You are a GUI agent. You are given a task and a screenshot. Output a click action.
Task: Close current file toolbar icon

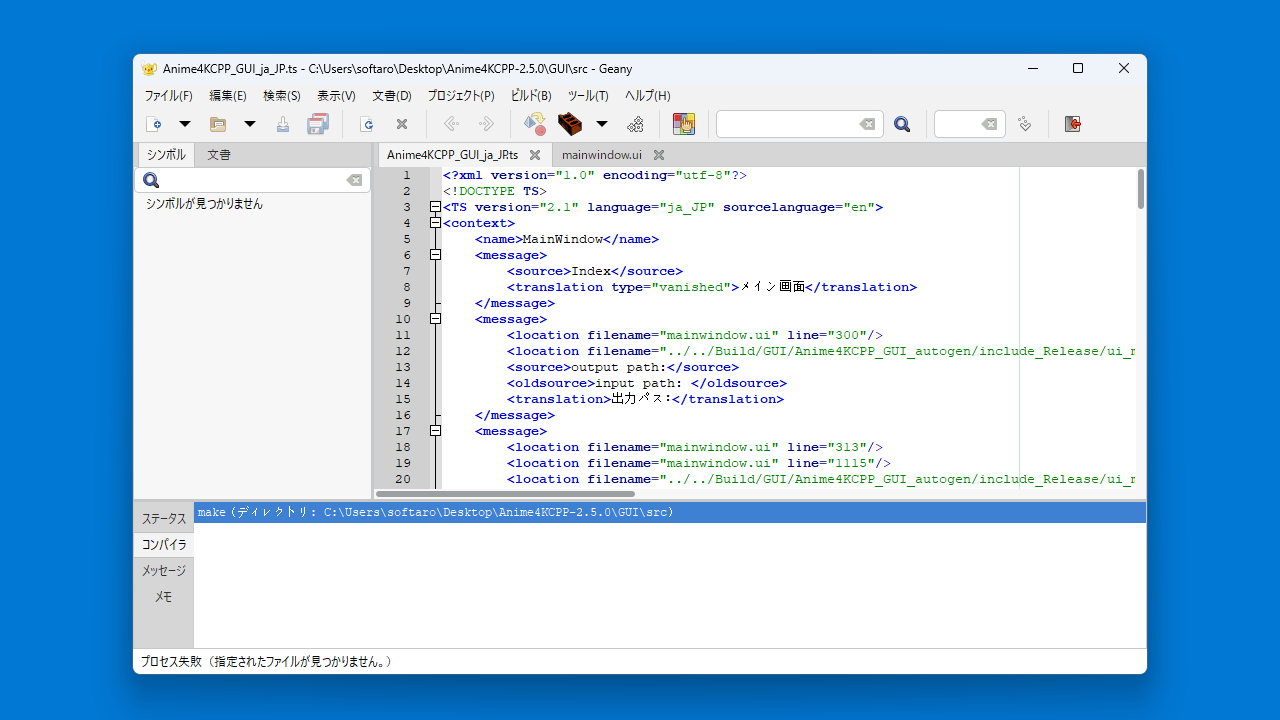(x=402, y=124)
